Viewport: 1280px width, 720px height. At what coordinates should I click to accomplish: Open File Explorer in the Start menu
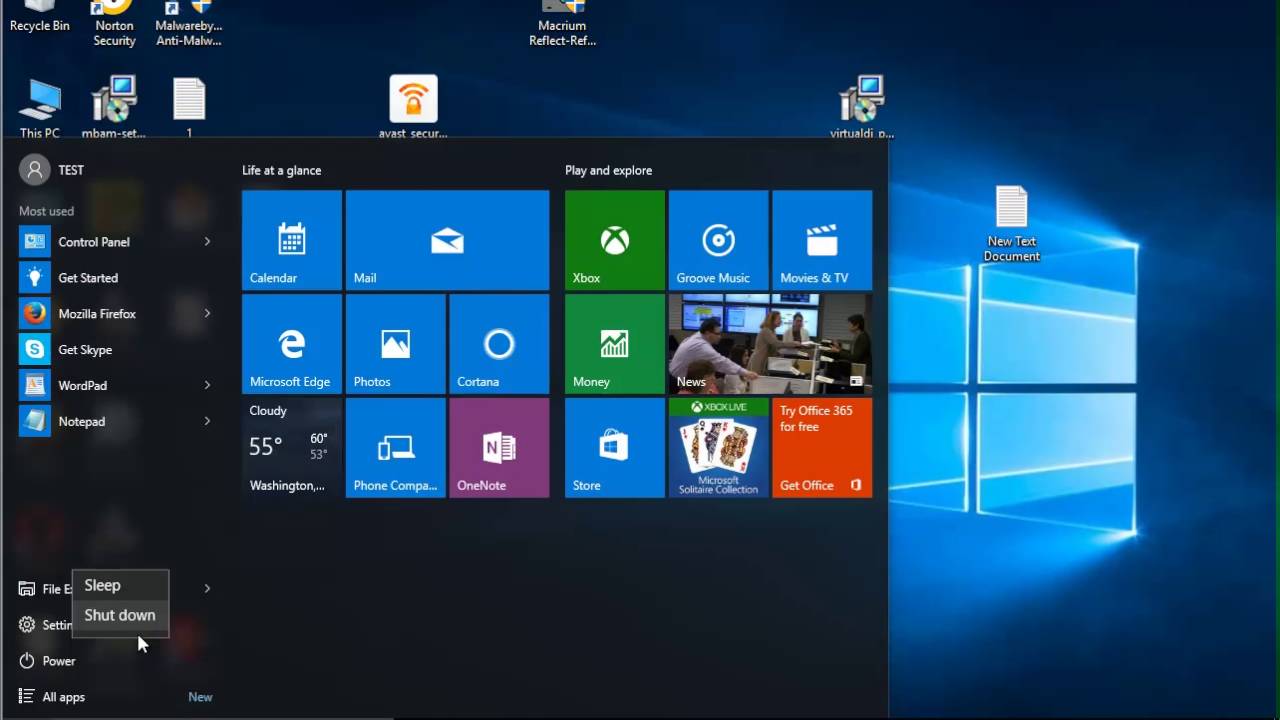tap(44, 589)
